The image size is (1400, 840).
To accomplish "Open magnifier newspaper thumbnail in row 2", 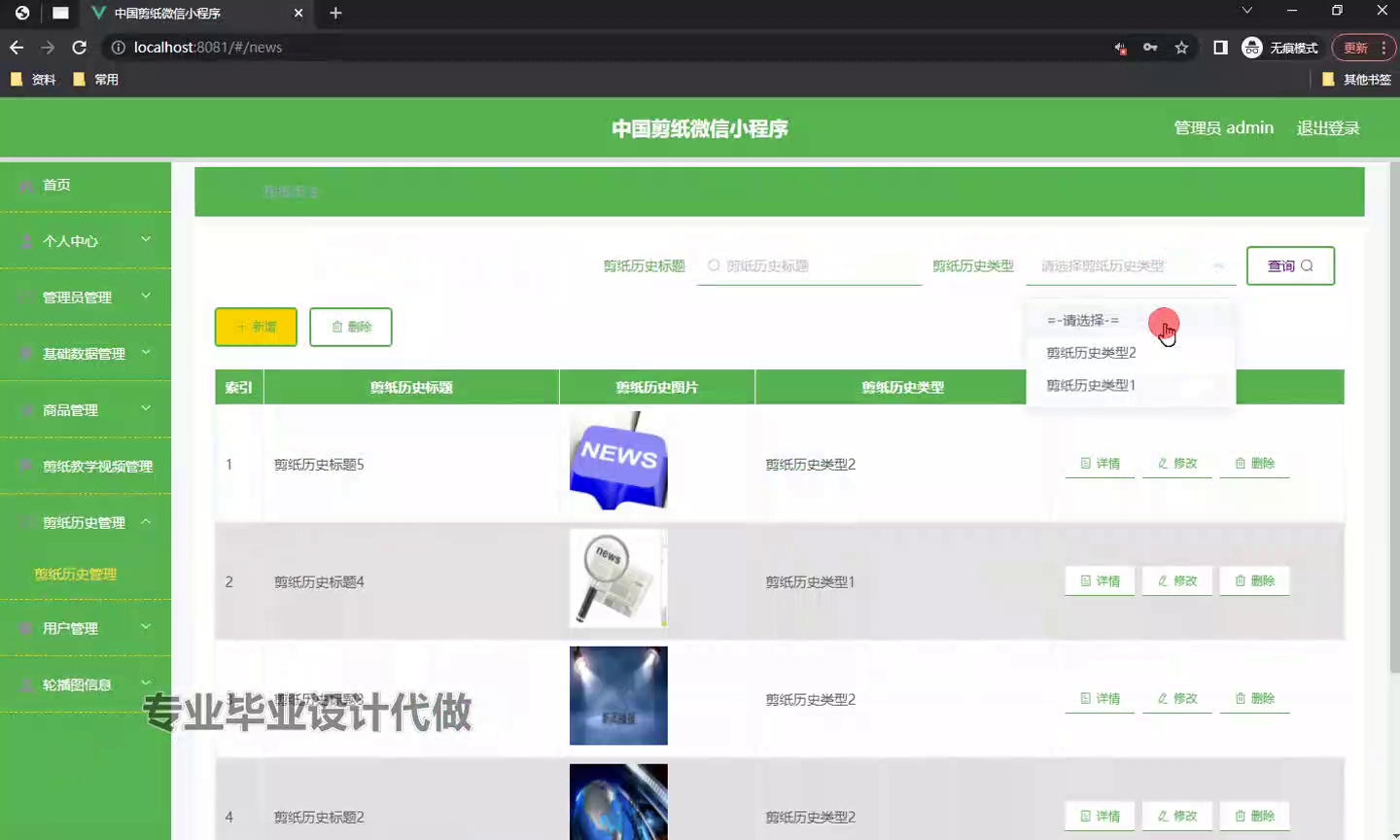I will point(618,578).
